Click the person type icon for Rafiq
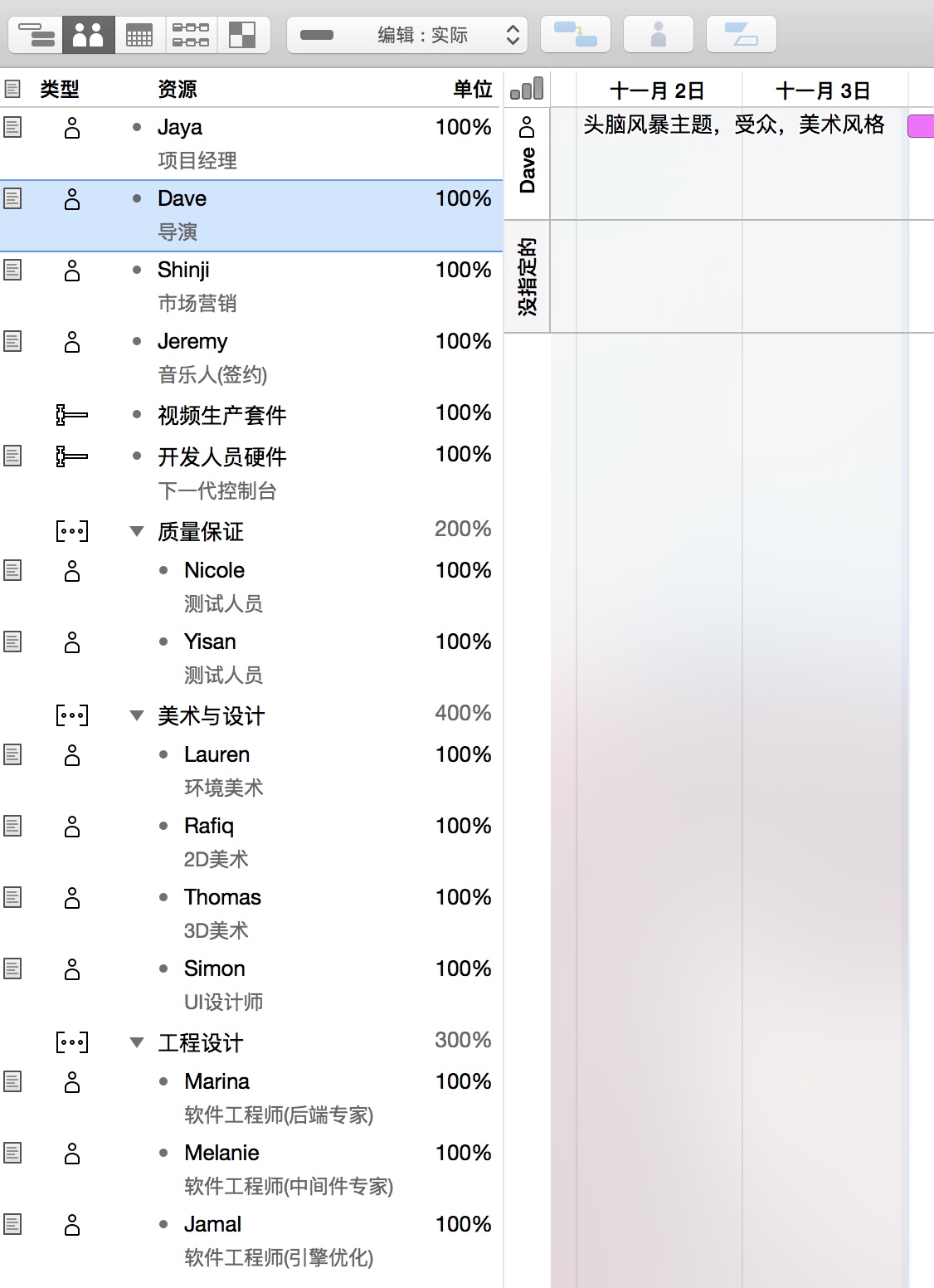This screenshot has width=934, height=1288. (x=72, y=826)
